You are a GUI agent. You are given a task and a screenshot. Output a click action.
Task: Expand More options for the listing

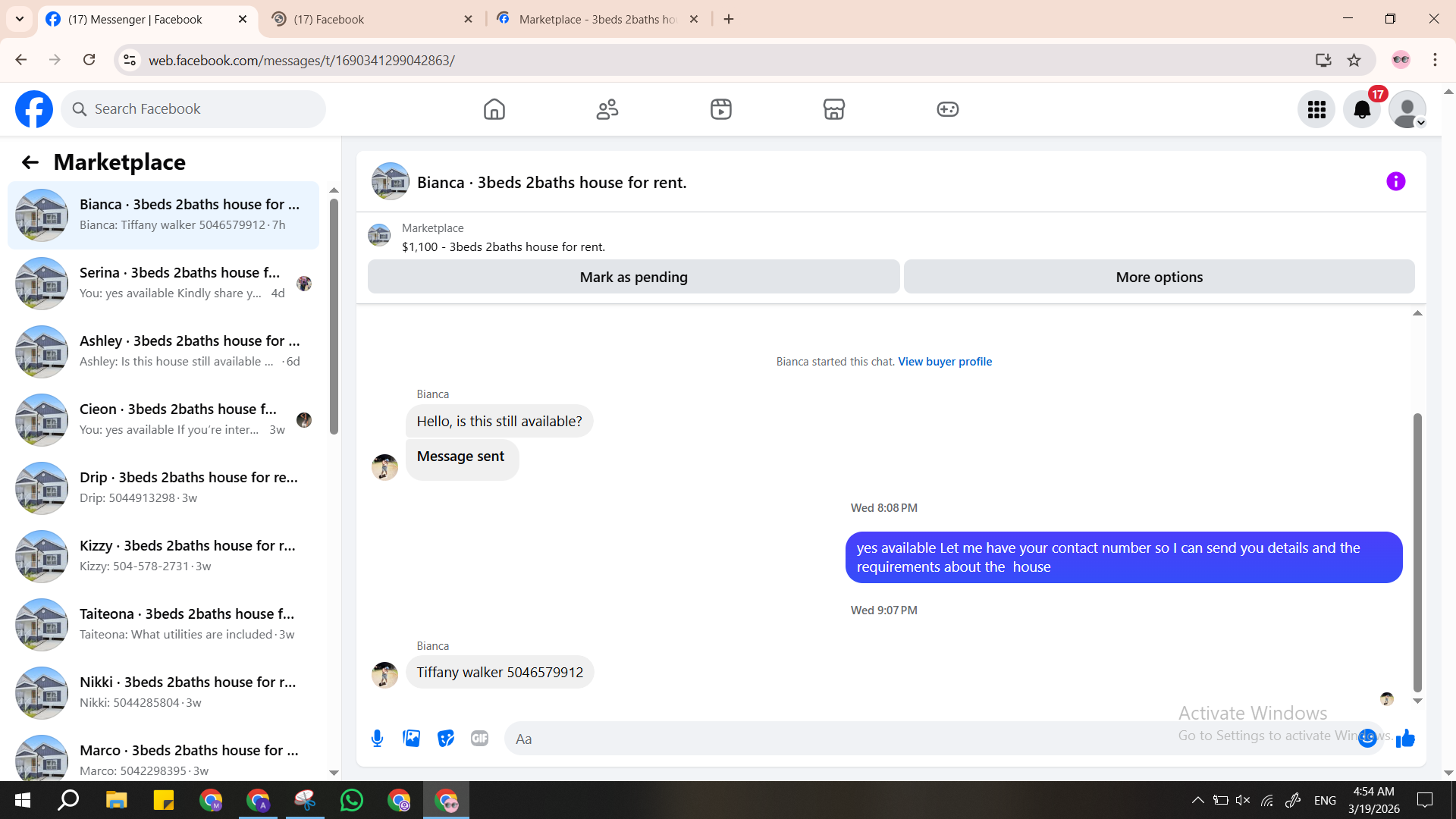click(1159, 278)
